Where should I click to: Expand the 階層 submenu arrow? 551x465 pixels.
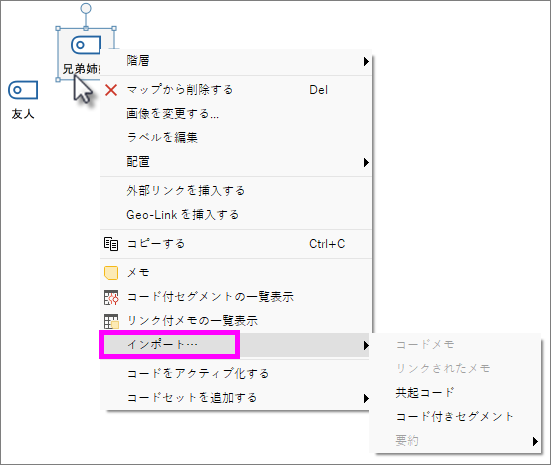(x=366, y=62)
